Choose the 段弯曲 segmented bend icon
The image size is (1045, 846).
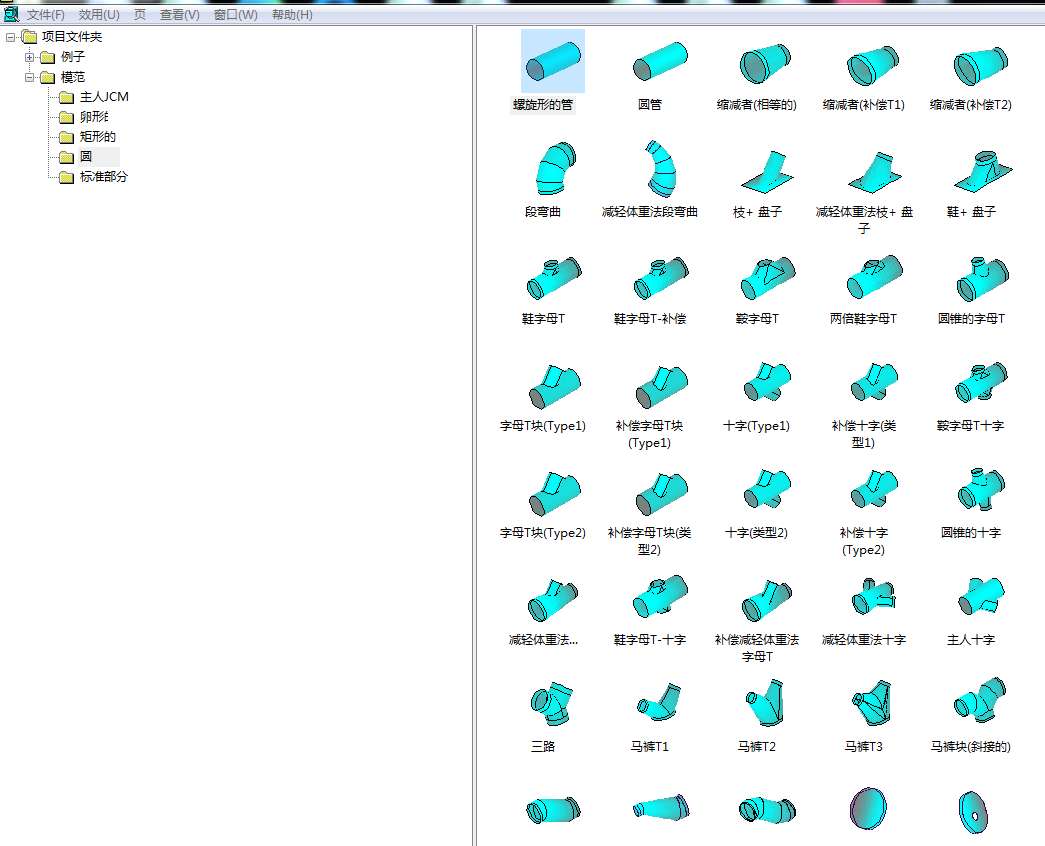550,169
